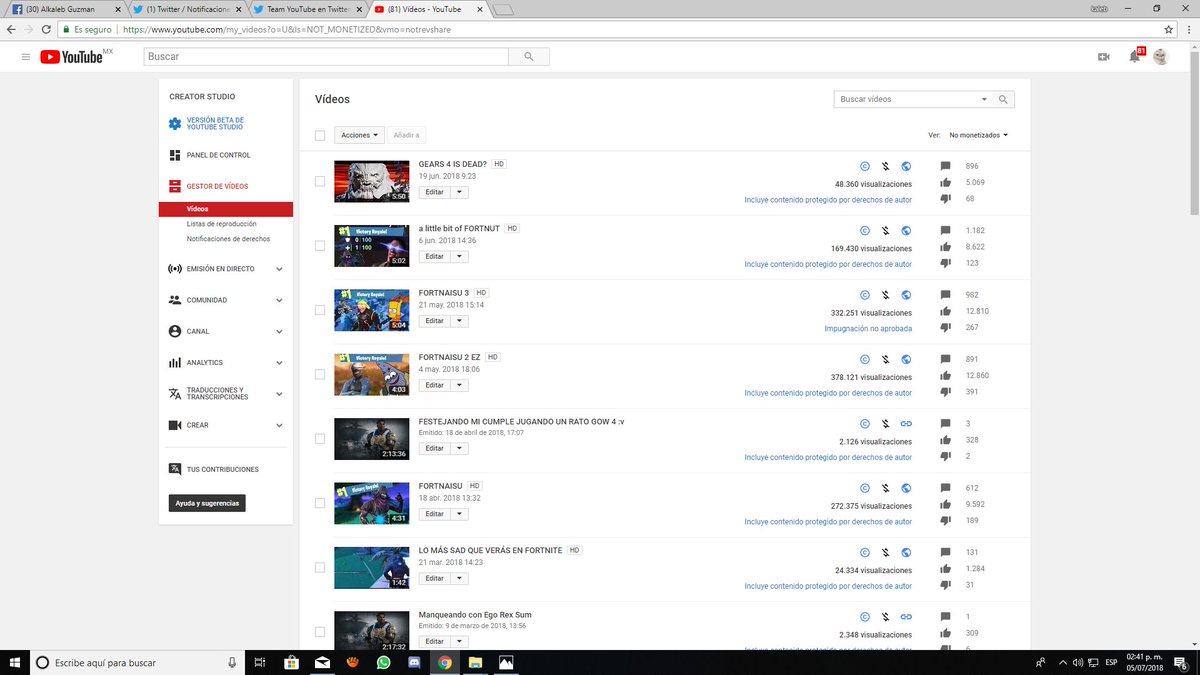Open the Windows Start menu

15,662
